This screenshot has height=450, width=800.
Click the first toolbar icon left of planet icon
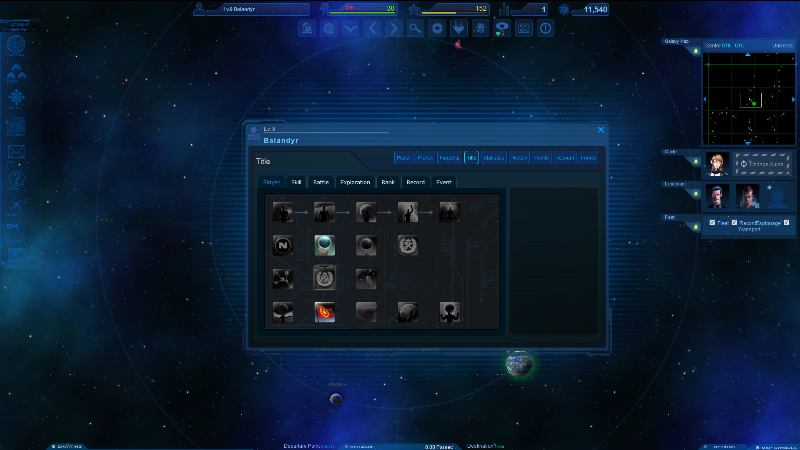coord(307,28)
